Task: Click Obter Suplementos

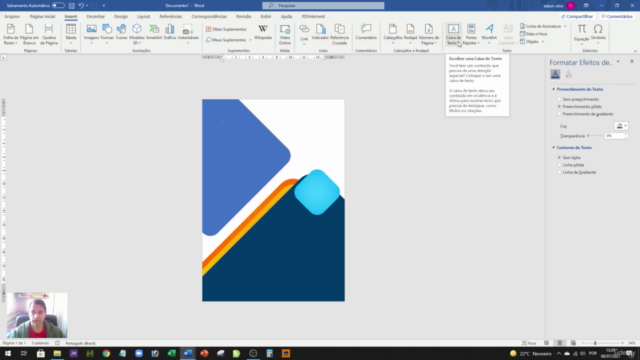Action: click(x=226, y=29)
